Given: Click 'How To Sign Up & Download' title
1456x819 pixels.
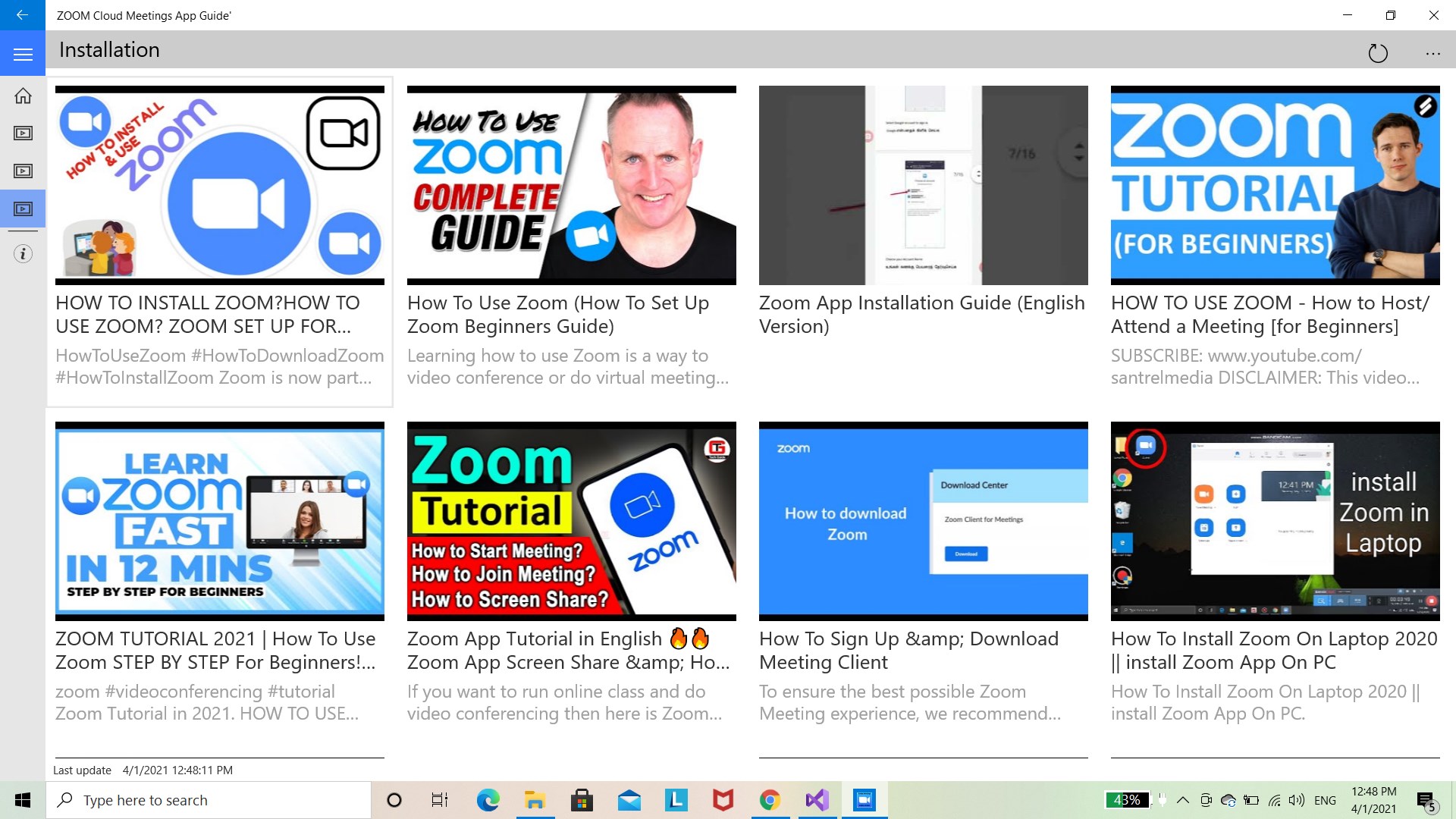Looking at the screenshot, I should click(908, 650).
